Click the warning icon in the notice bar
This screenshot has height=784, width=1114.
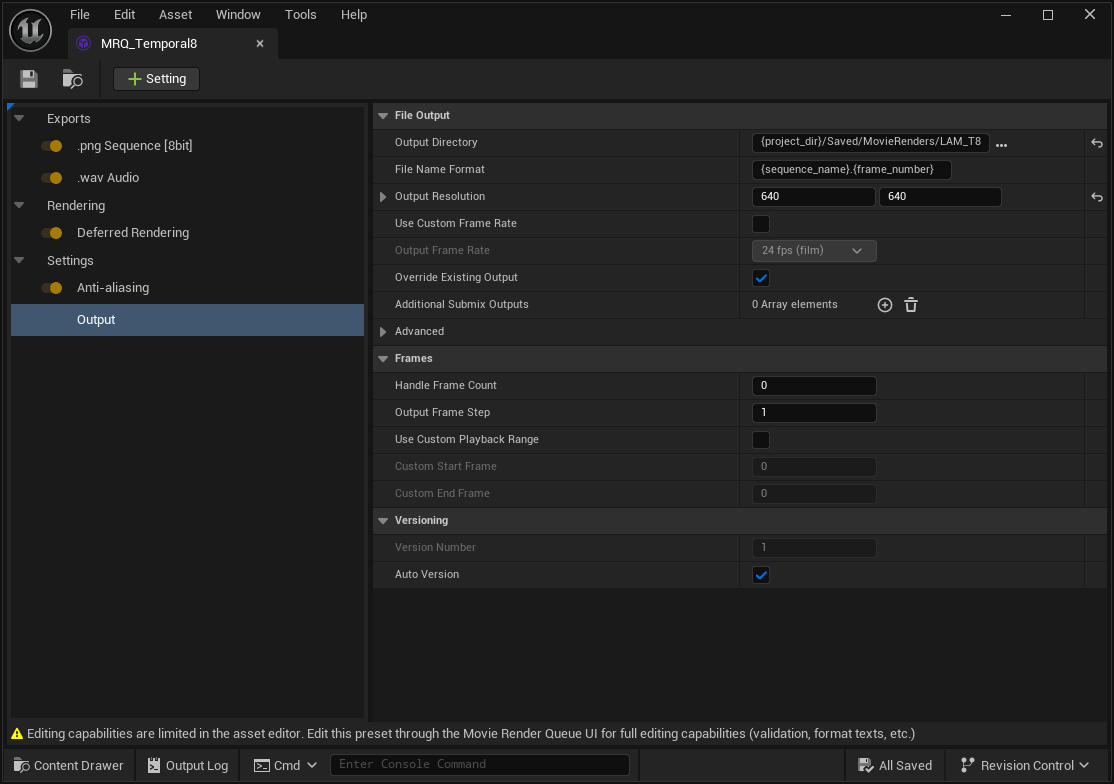tap(16, 734)
